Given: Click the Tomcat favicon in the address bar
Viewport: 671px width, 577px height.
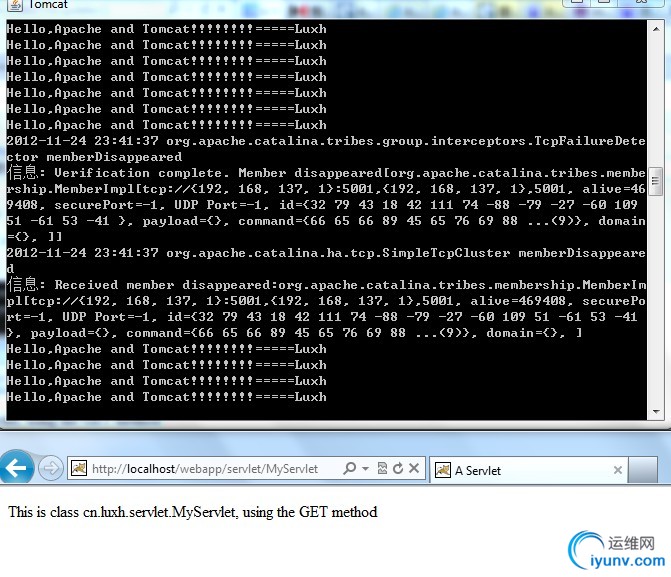Looking at the screenshot, I should [79, 468].
